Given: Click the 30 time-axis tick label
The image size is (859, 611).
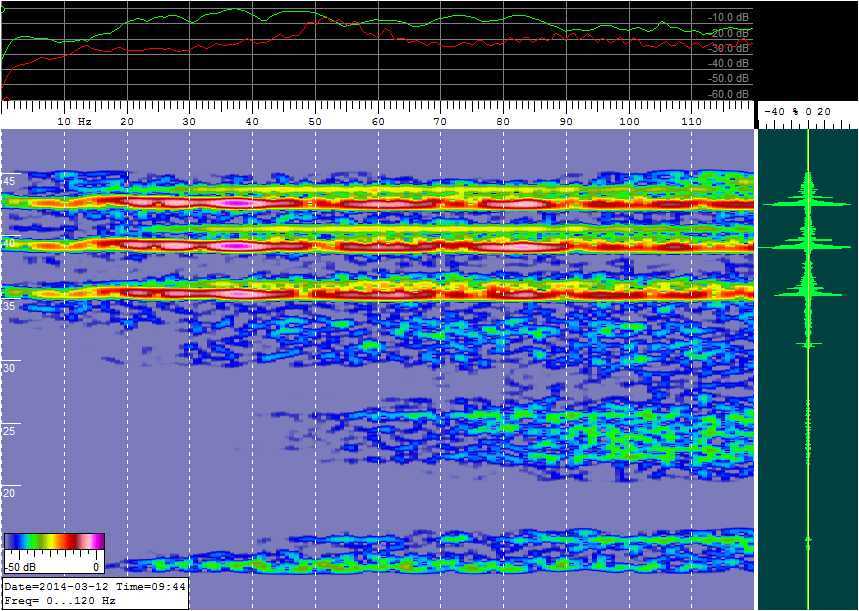Looking at the screenshot, I should point(10,368).
